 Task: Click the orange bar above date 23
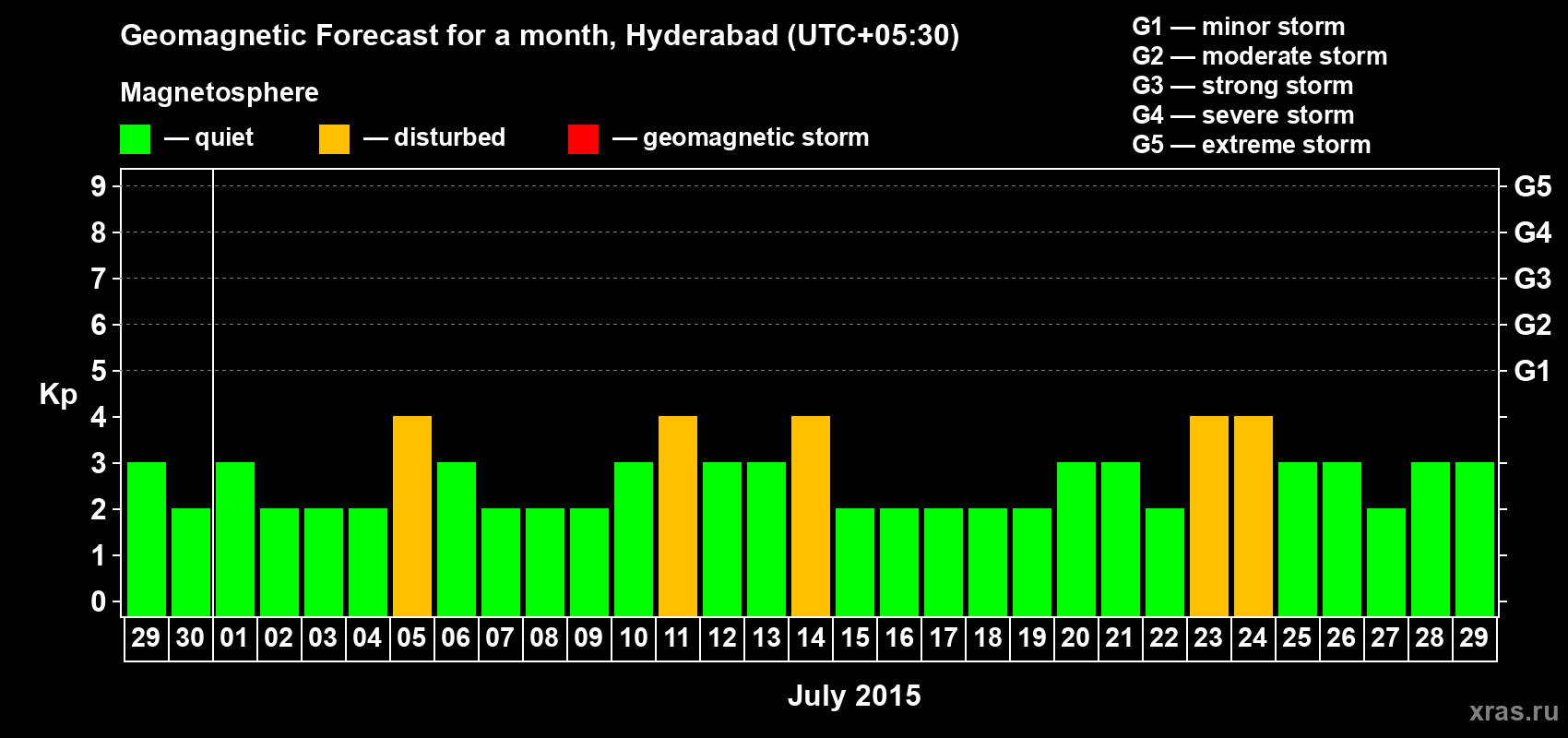tap(1209, 516)
